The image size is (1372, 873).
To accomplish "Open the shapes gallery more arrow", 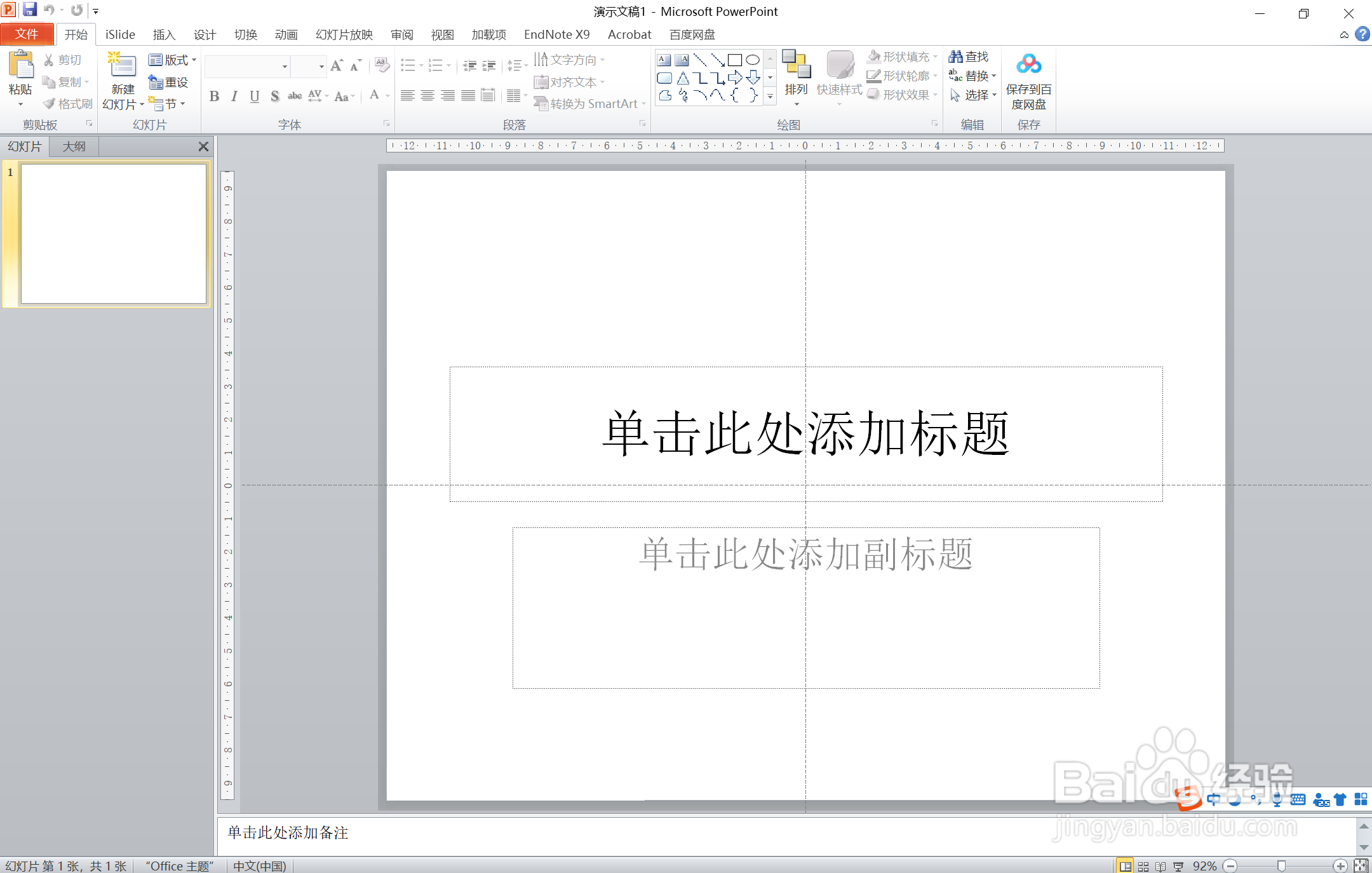I will click(770, 97).
